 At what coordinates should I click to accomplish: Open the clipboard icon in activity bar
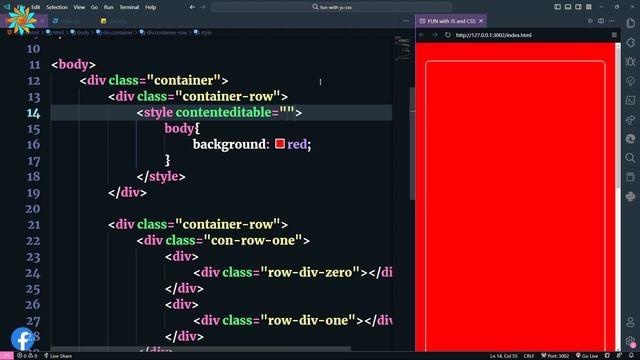[631, 177]
